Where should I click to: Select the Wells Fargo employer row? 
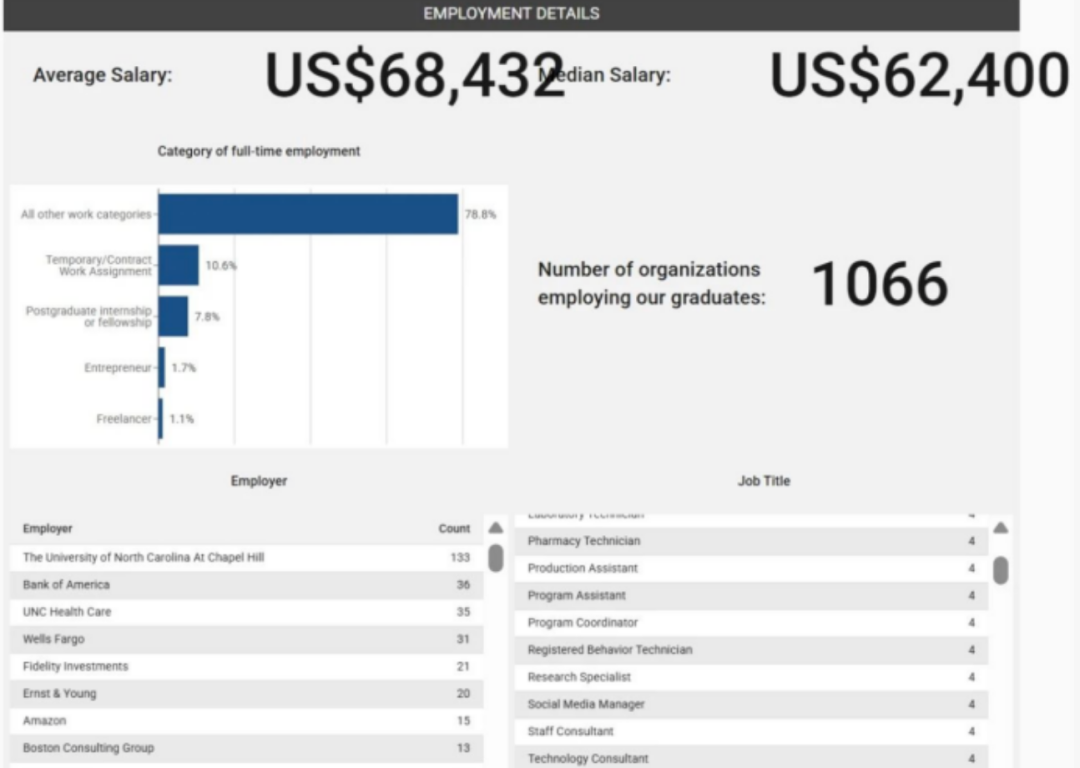click(247, 639)
